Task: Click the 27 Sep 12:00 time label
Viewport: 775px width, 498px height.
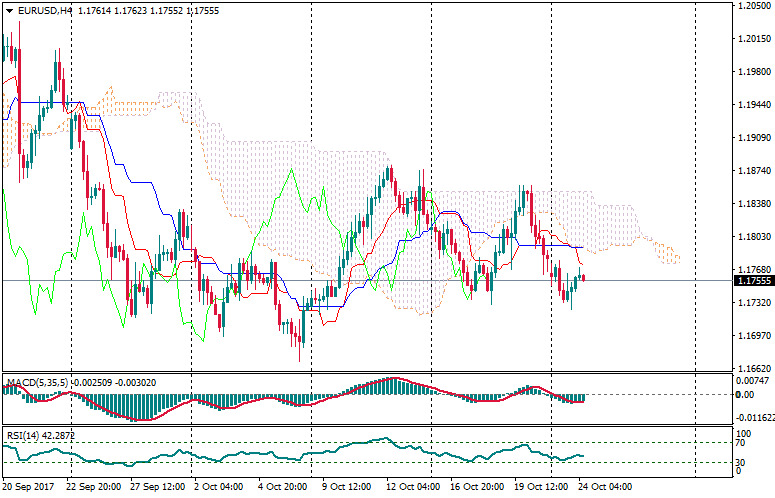Action: tap(157, 489)
